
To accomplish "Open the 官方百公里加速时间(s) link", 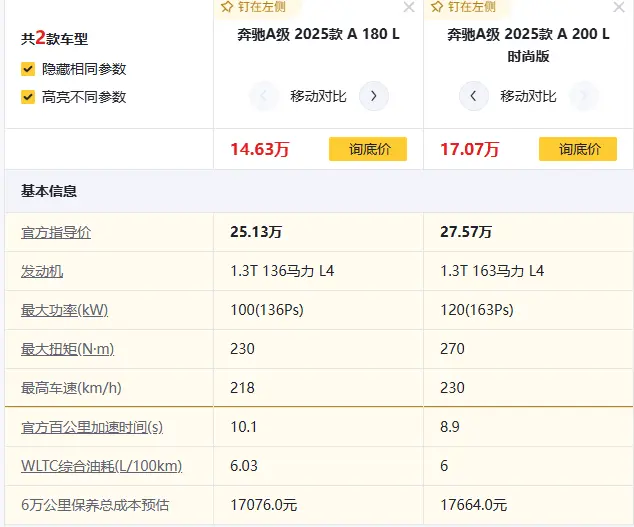I will 92,427.
